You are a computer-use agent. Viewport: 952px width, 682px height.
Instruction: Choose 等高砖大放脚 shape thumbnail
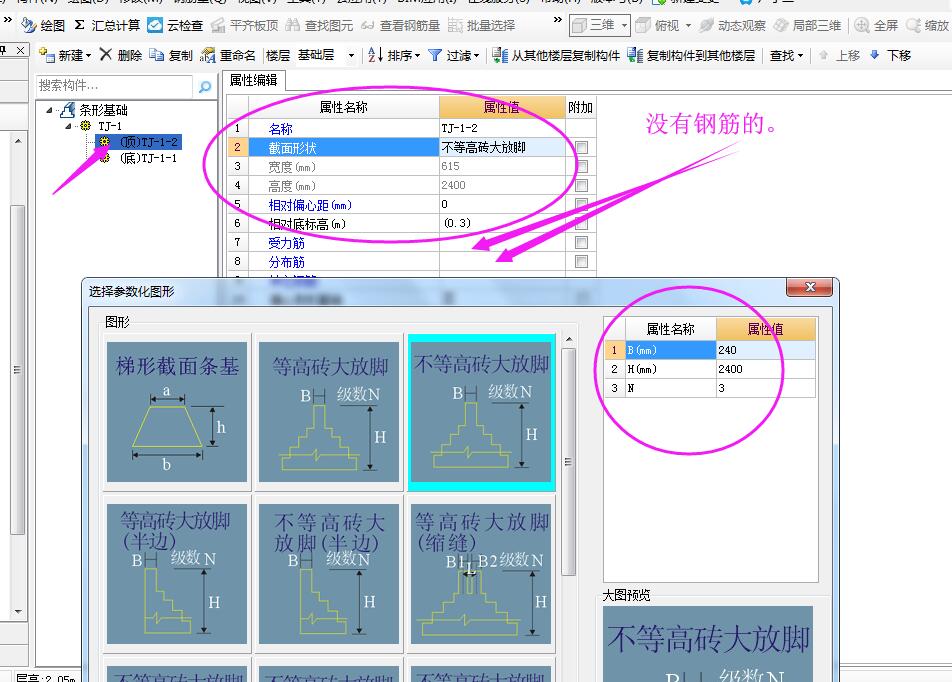coord(329,412)
